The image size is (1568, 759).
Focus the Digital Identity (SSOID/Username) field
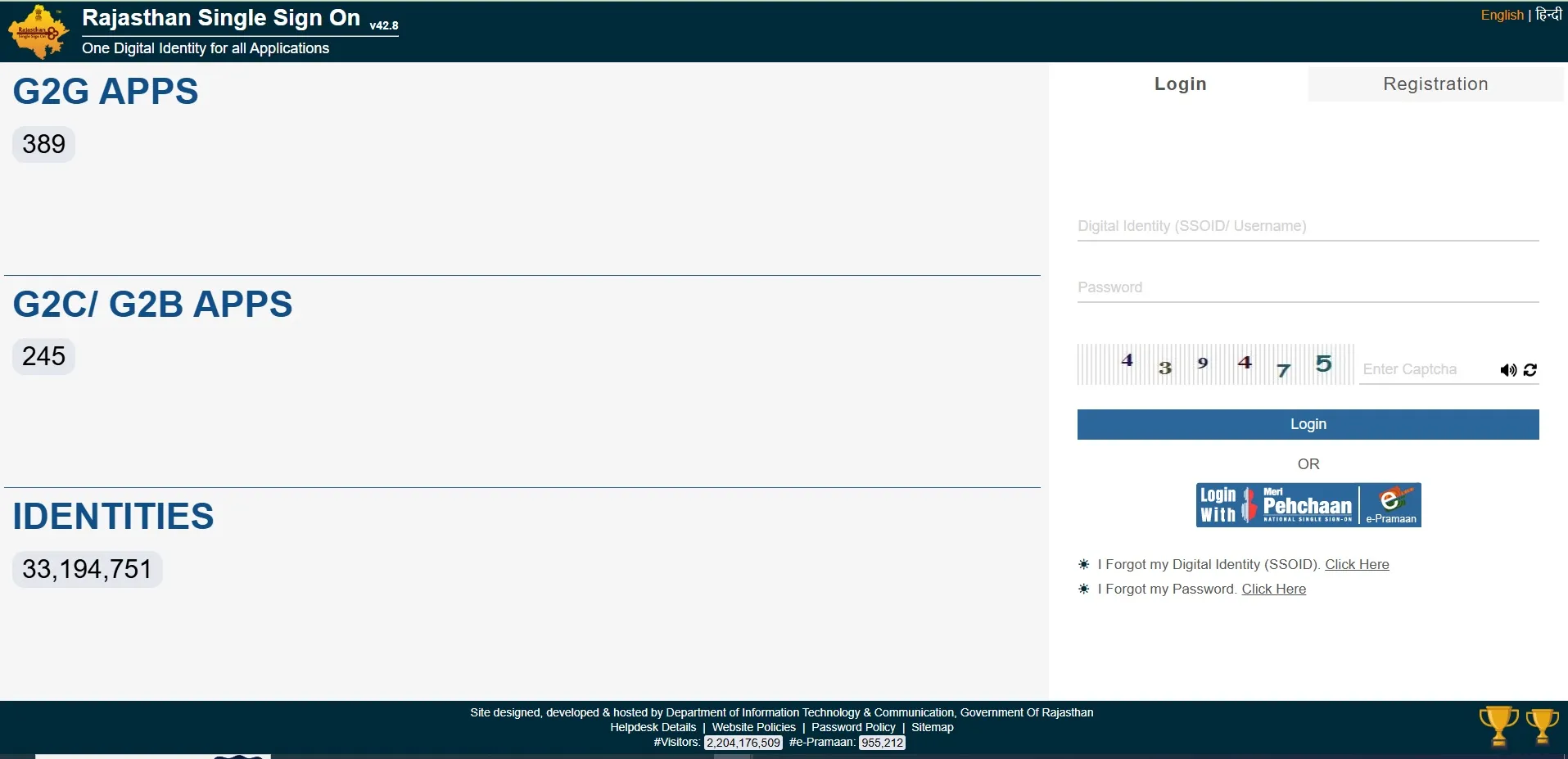coord(1308,226)
